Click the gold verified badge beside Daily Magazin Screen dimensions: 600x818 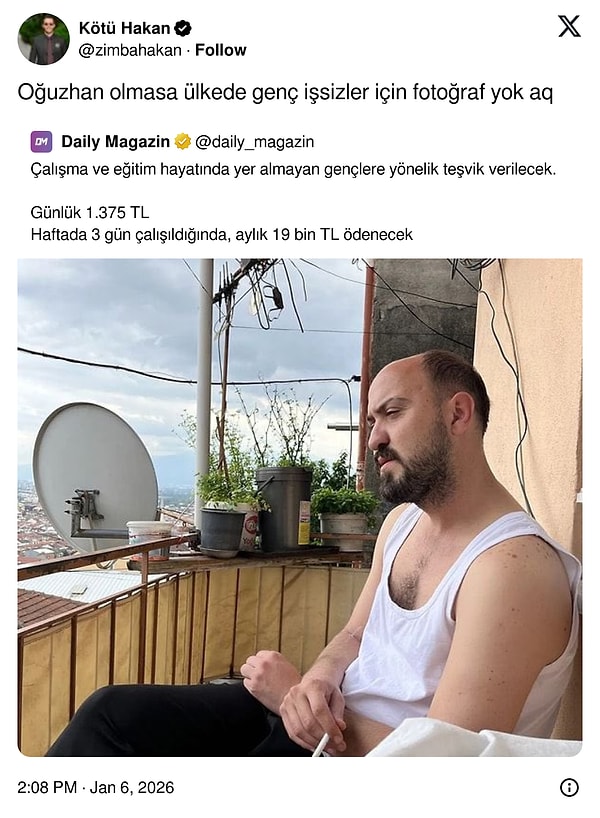[x=183, y=141]
